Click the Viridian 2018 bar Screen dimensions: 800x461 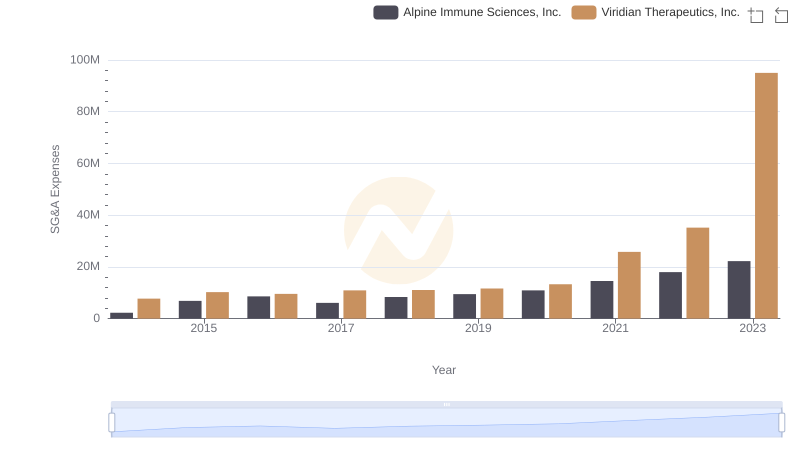(x=423, y=304)
